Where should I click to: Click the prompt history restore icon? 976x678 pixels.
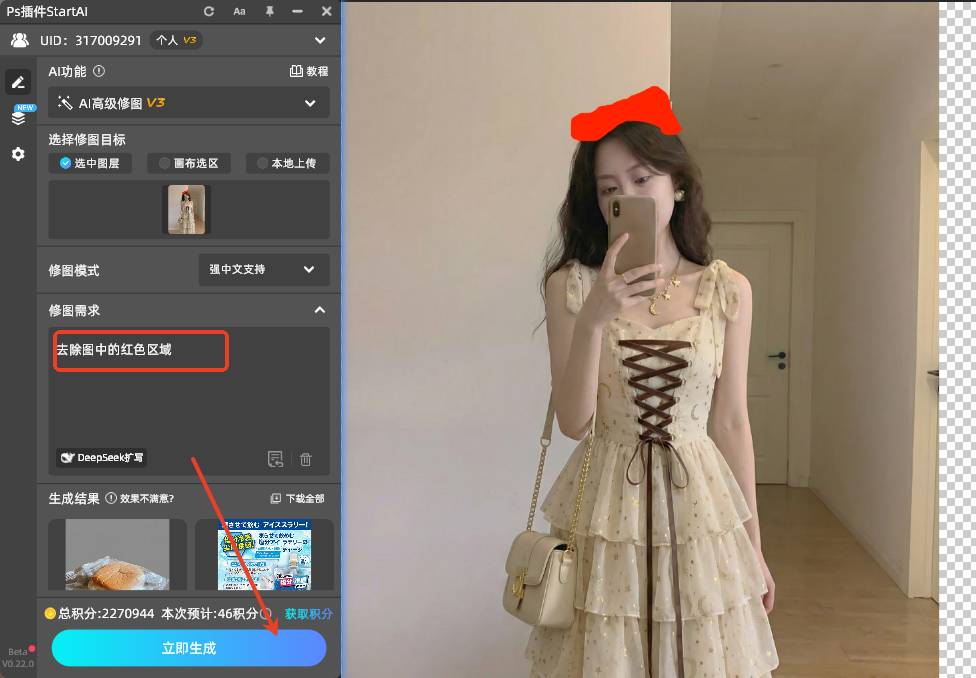[x=275, y=459]
